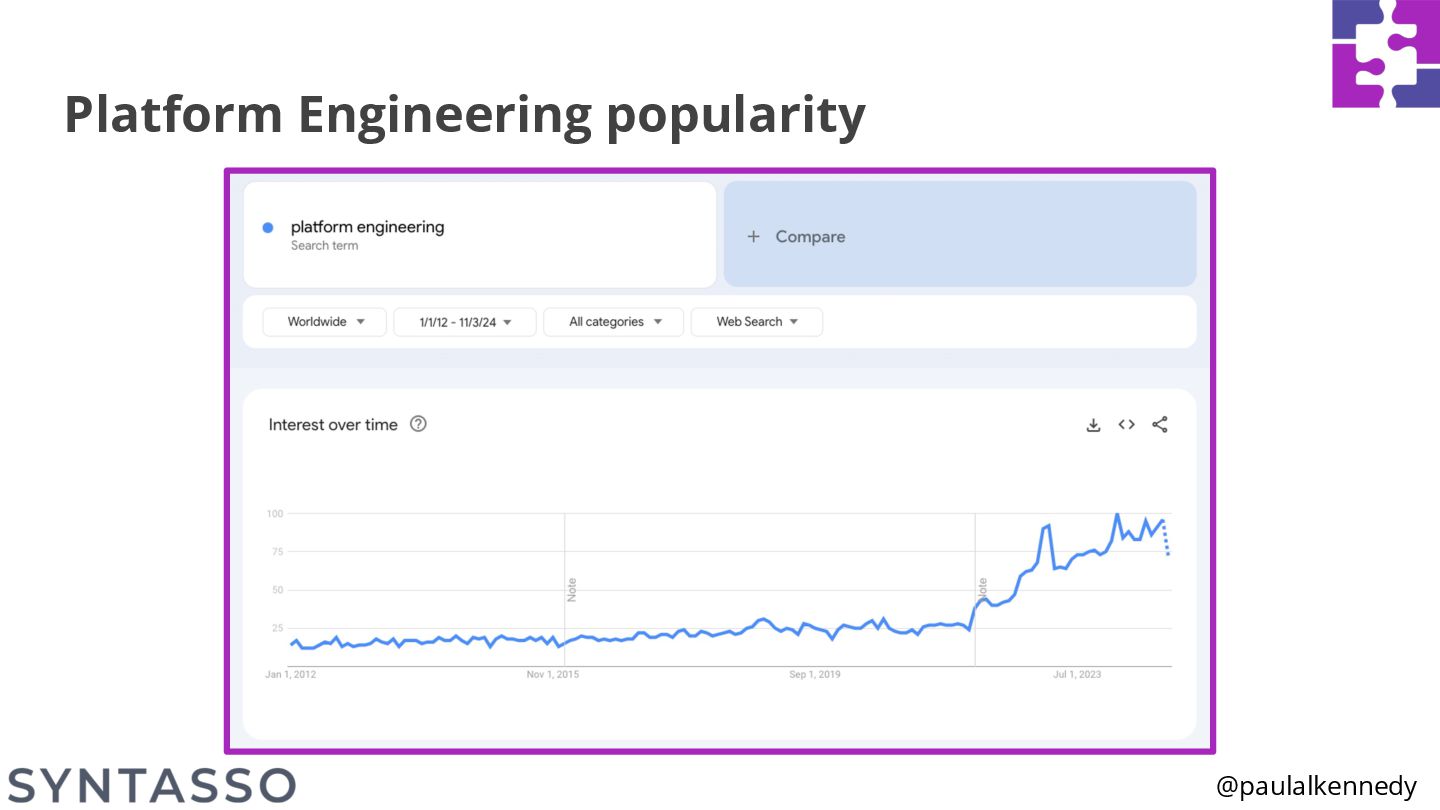Click the @paulalkennedy handle
The width and height of the screenshot is (1440, 810).
click(x=1316, y=787)
